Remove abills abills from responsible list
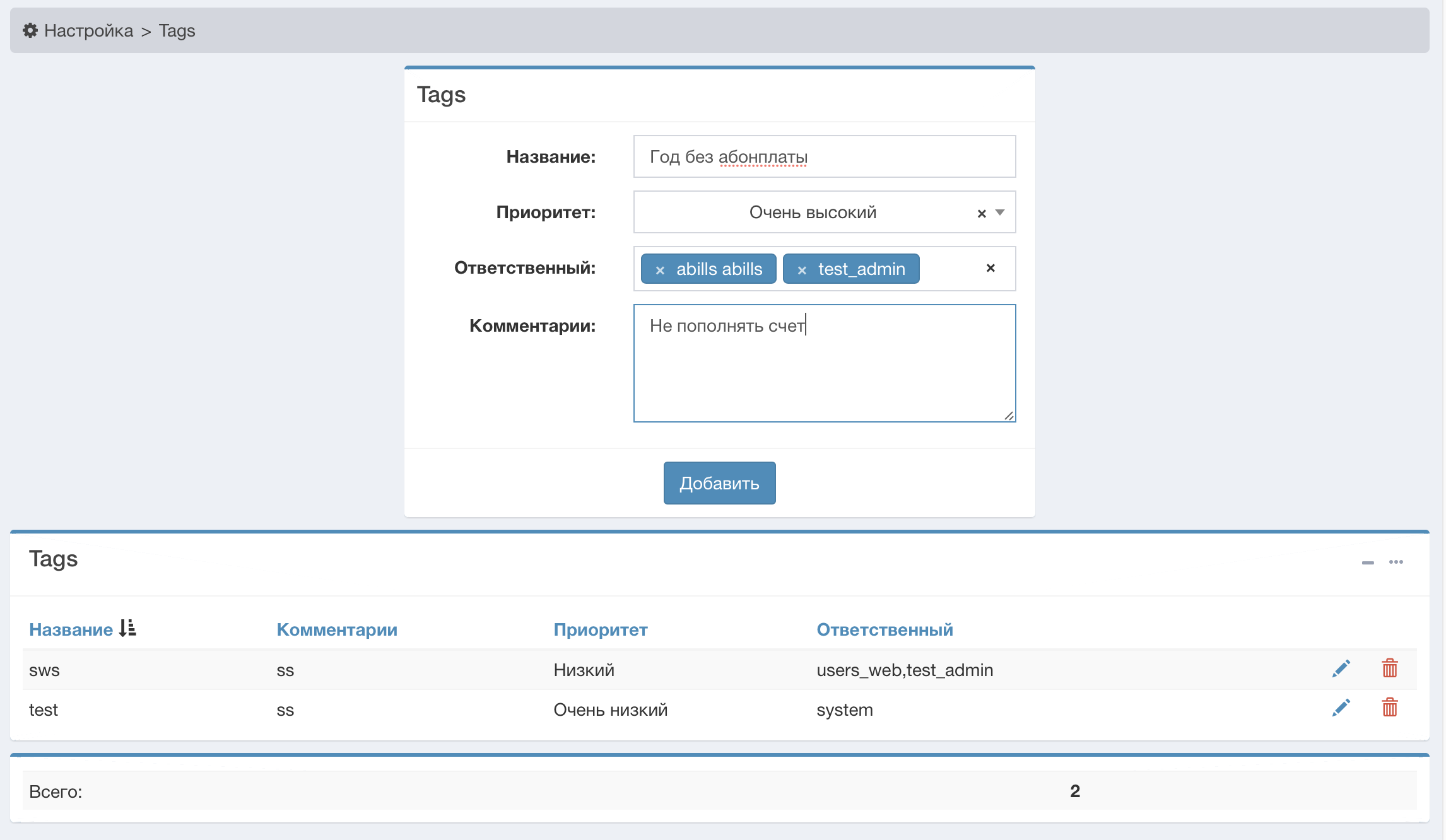Viewport: 1446px width, 840px height. pyautogui.click(x=660, y=270)
